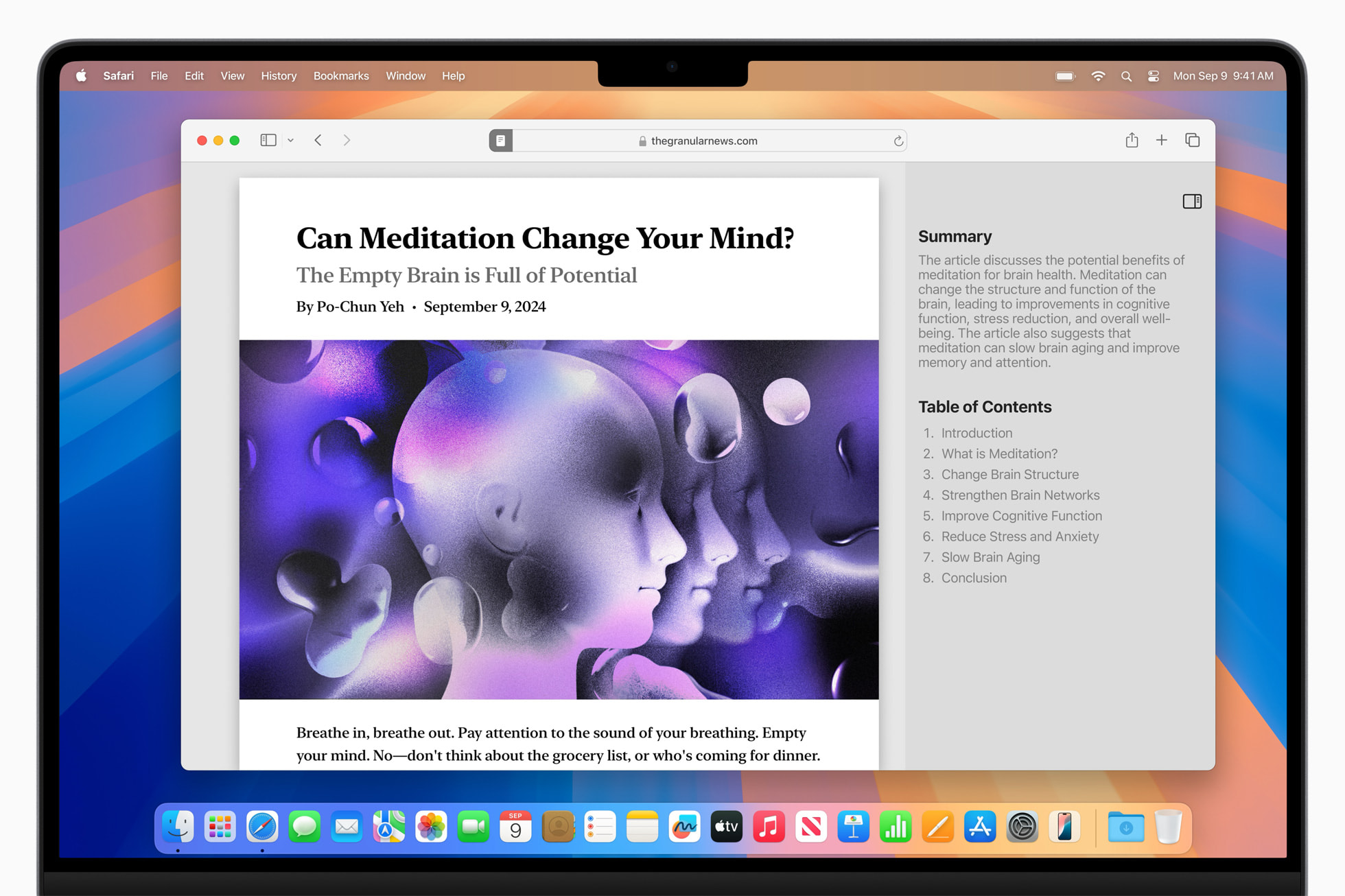Open Launchpad in the Dock

coord(220,827)
